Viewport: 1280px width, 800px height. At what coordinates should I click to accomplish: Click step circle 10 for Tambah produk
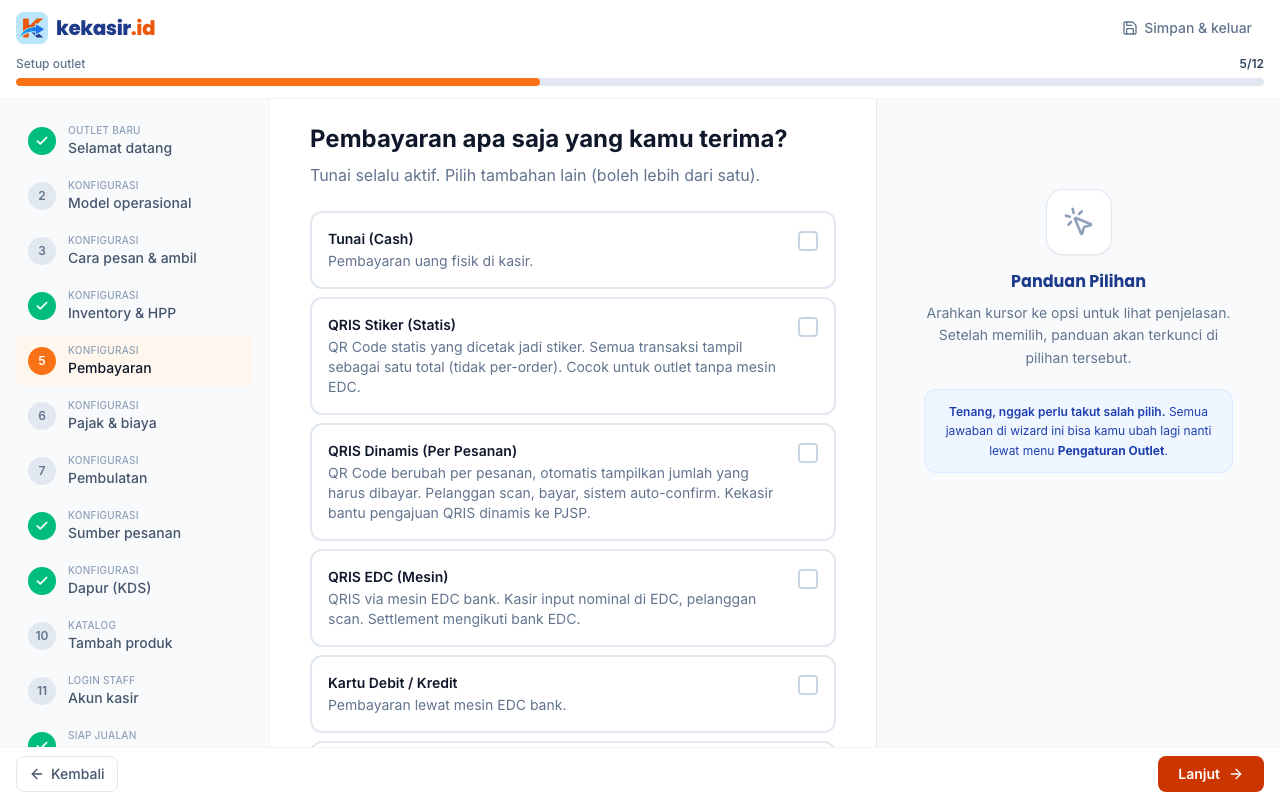pos(42,636)
